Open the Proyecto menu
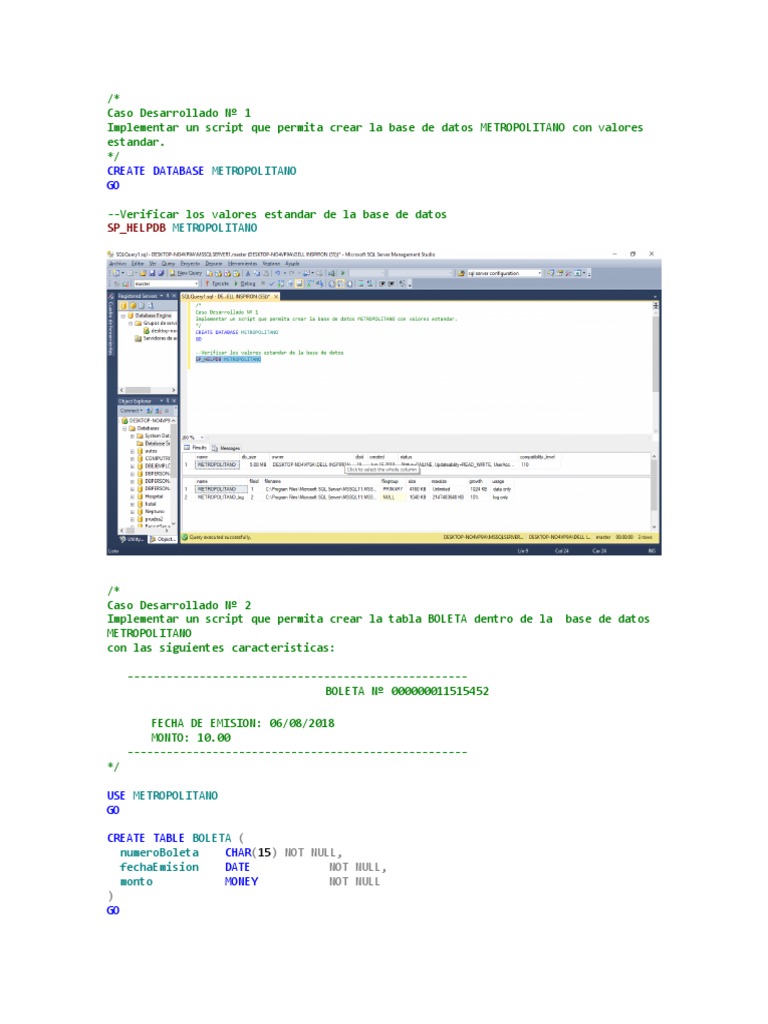The width and height of the screenshot is (768, 1024). [190, 264]
